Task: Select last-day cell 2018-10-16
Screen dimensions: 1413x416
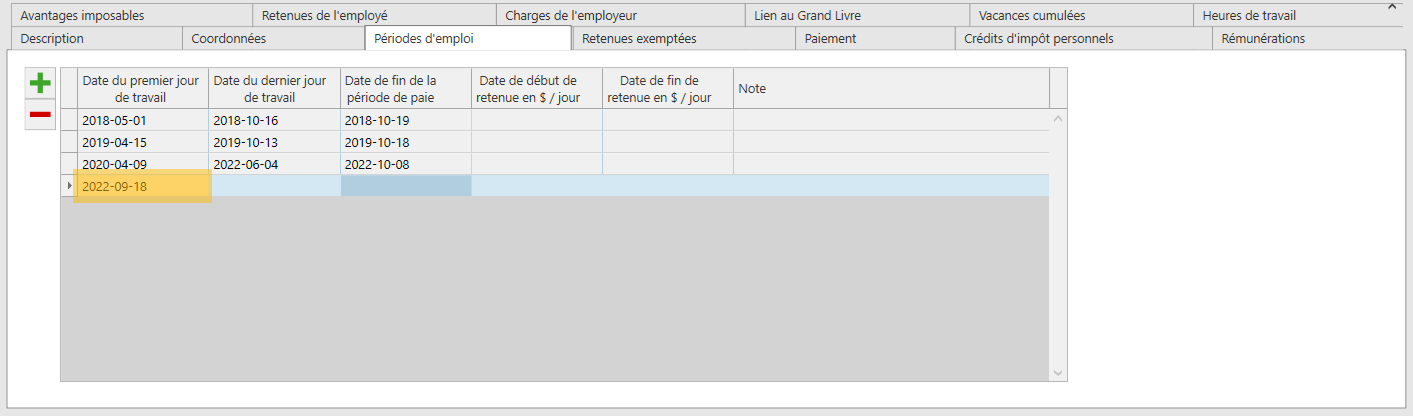Action: [x=274, y=120]
